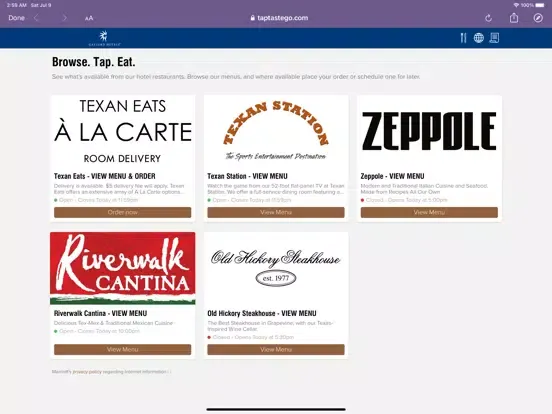552x414 pixels.
Task: Go back with the left chevron
Action: pos(36,18)
